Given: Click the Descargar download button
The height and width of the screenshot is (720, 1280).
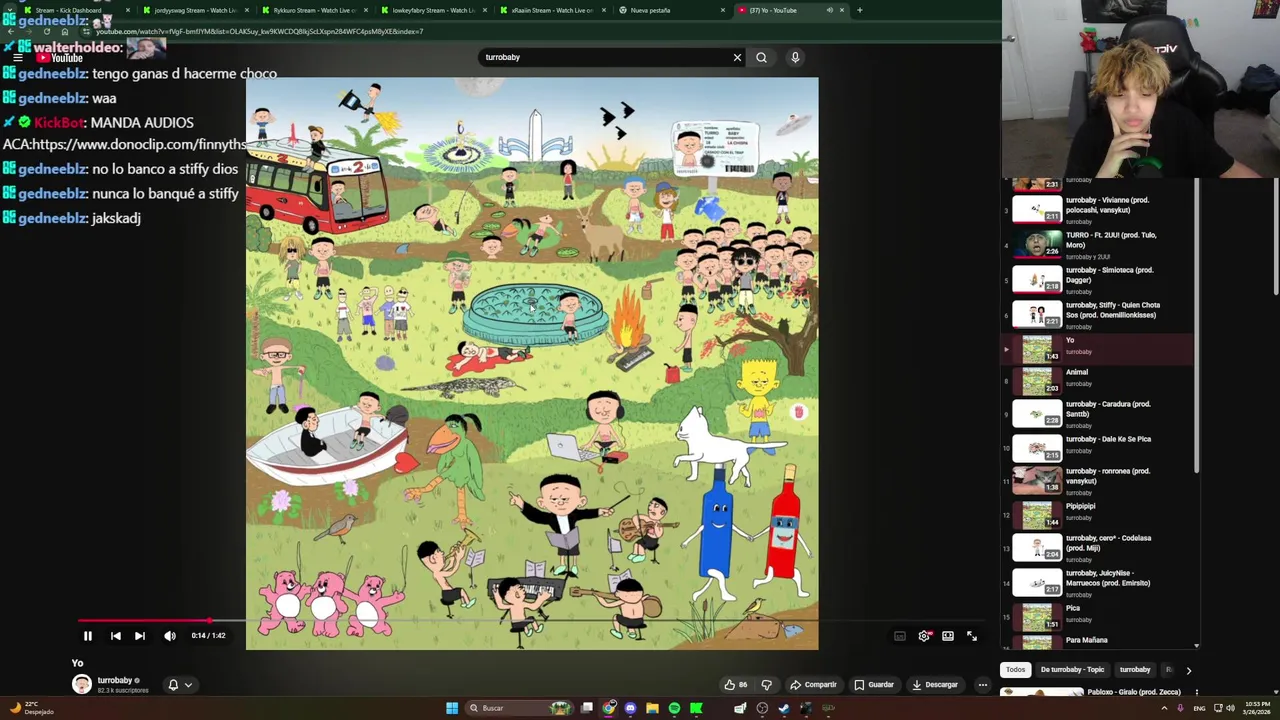Looking at the screenshot, I should coord(935,685).
